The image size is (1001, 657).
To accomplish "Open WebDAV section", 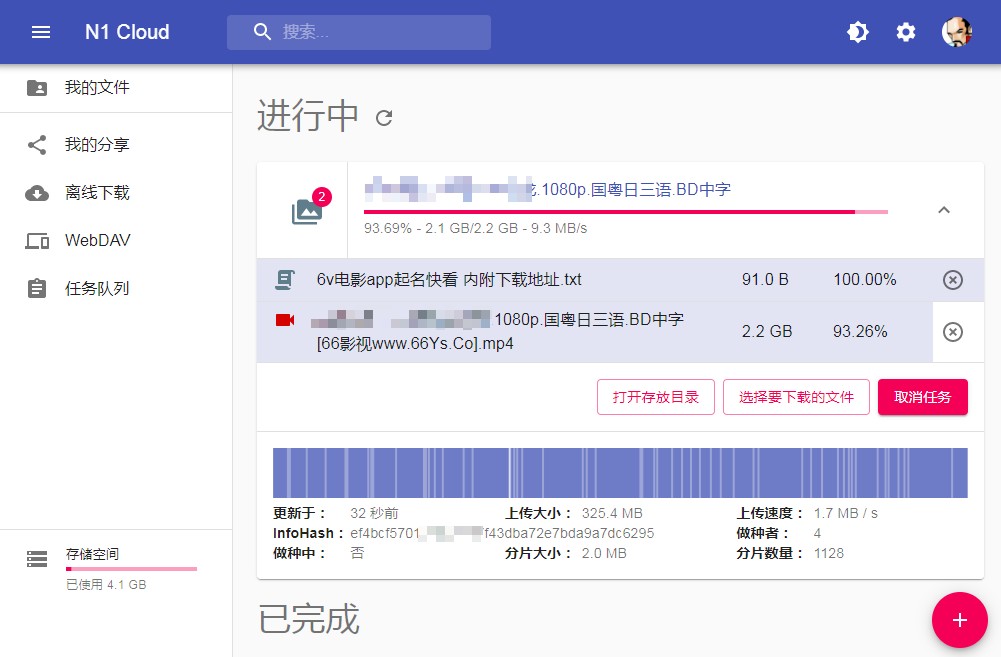I will click(x=97, y=241).
